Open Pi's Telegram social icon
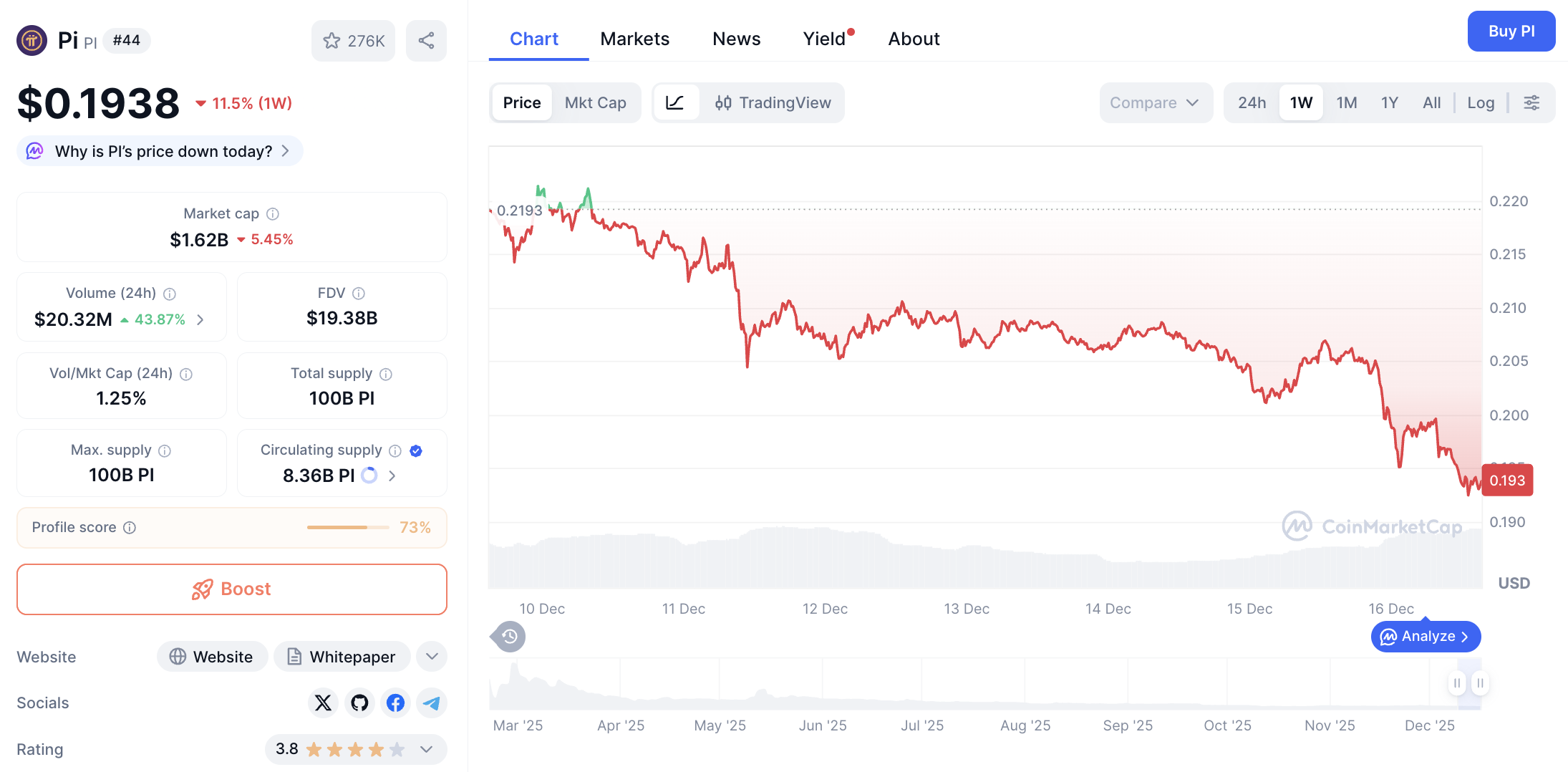This screenshot has height=772, width=1568. (431, 703)
